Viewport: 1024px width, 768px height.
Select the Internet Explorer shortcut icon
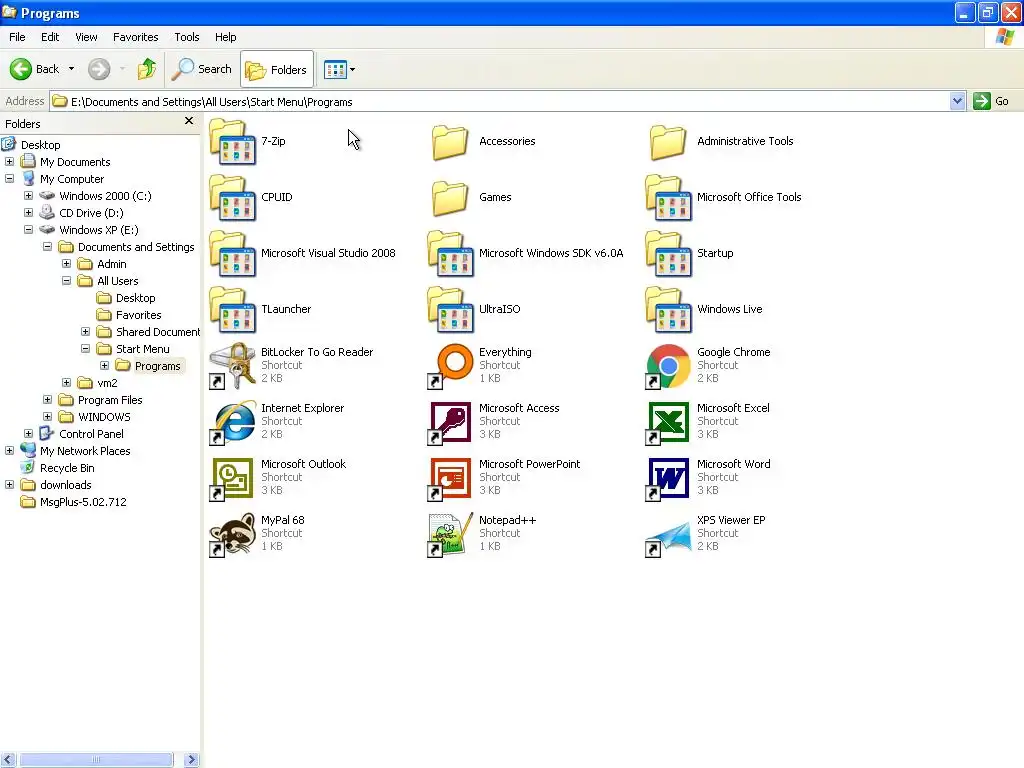tap(233, 422)
